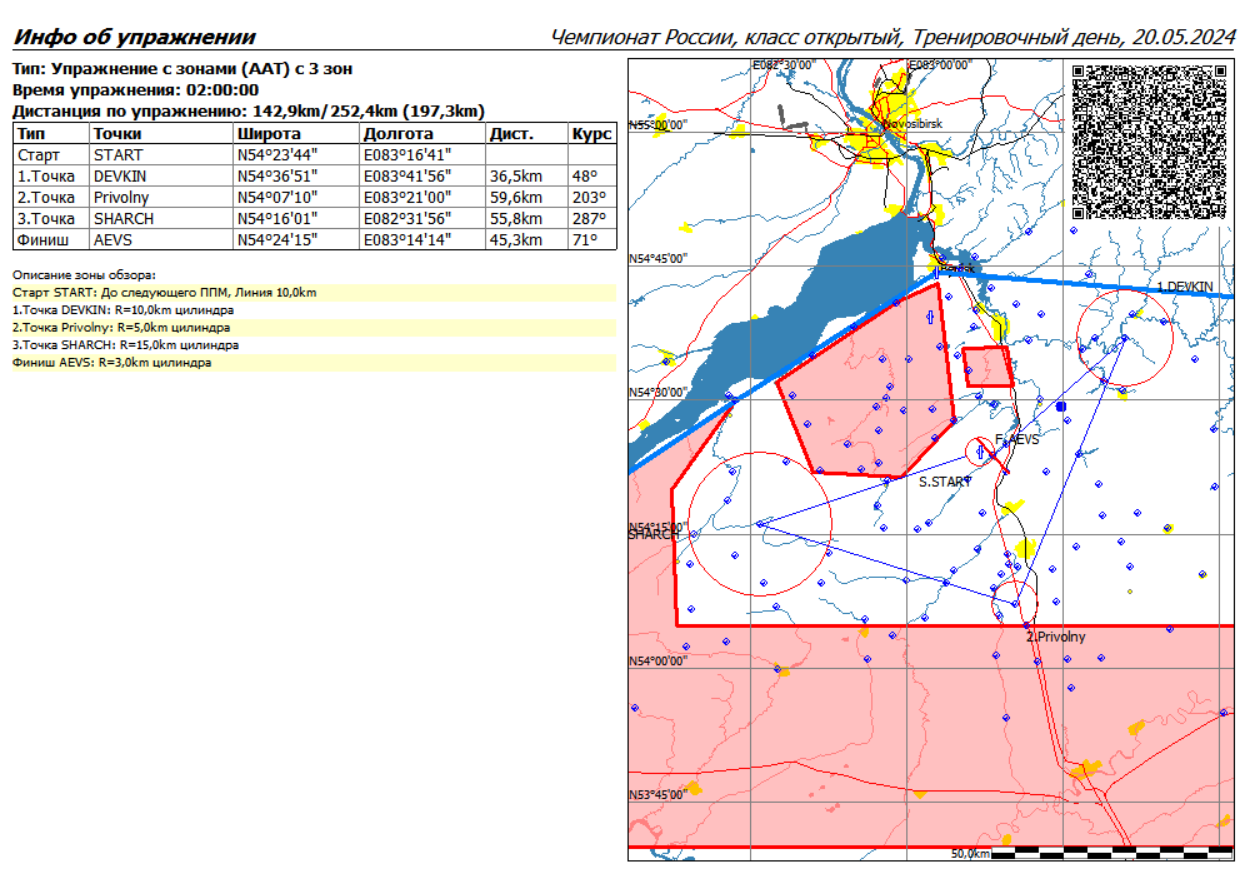Click 'Инфо об упражнении' page title
1255x876 pixels.
pyautogui.click(x=134, y=38)
